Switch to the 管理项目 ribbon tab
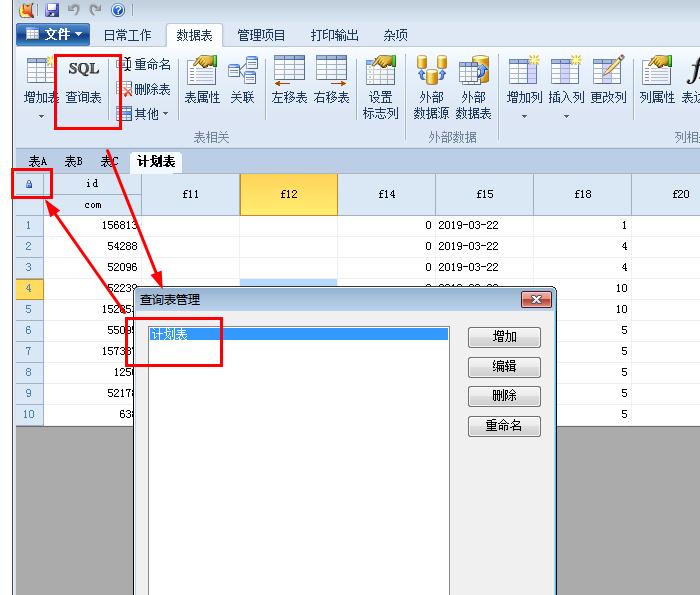 coord(261,35)
